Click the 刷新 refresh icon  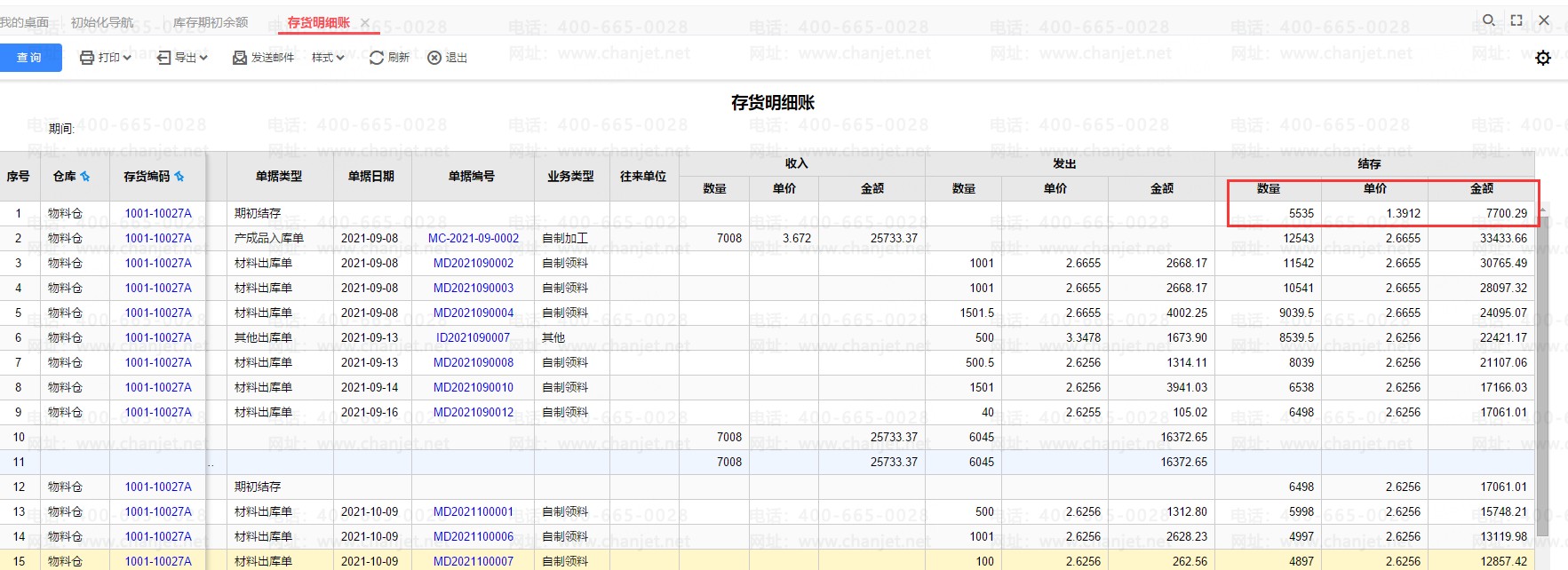coord(377,58)
